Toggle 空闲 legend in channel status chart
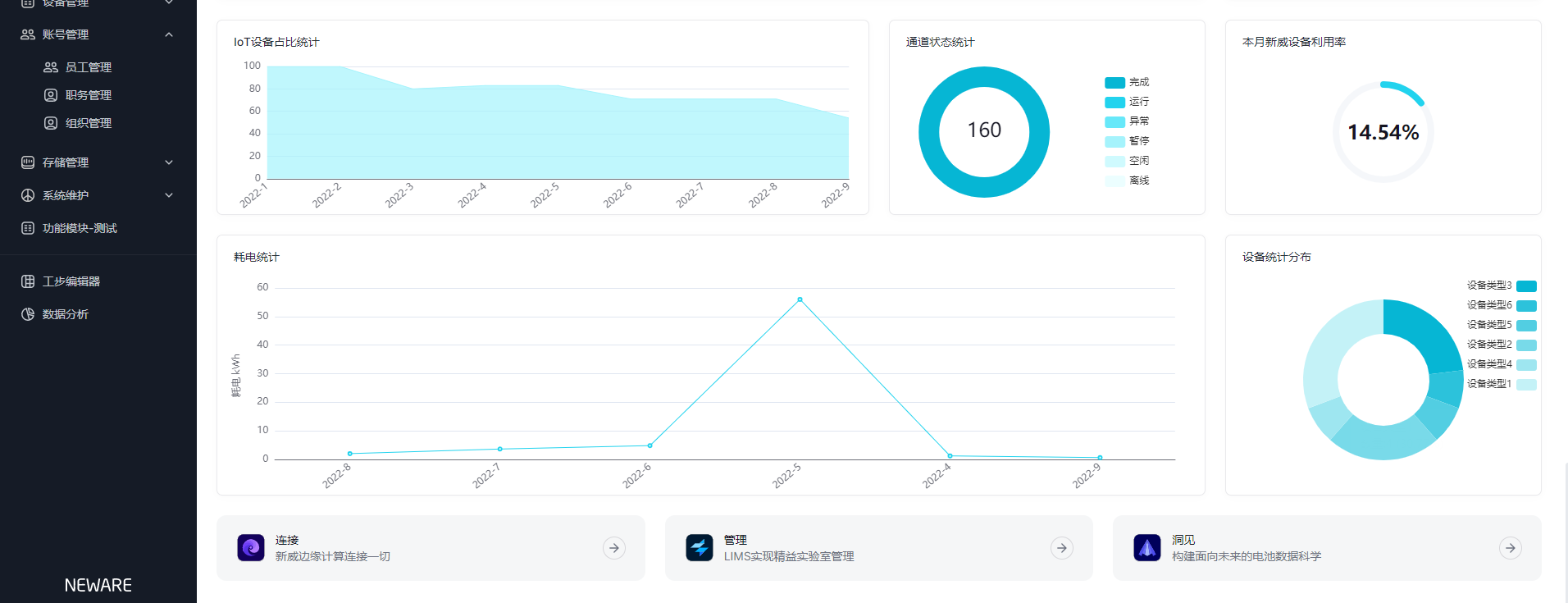Image resolution: width=1568 pixels, height=603 pixels. [1127, 161]
